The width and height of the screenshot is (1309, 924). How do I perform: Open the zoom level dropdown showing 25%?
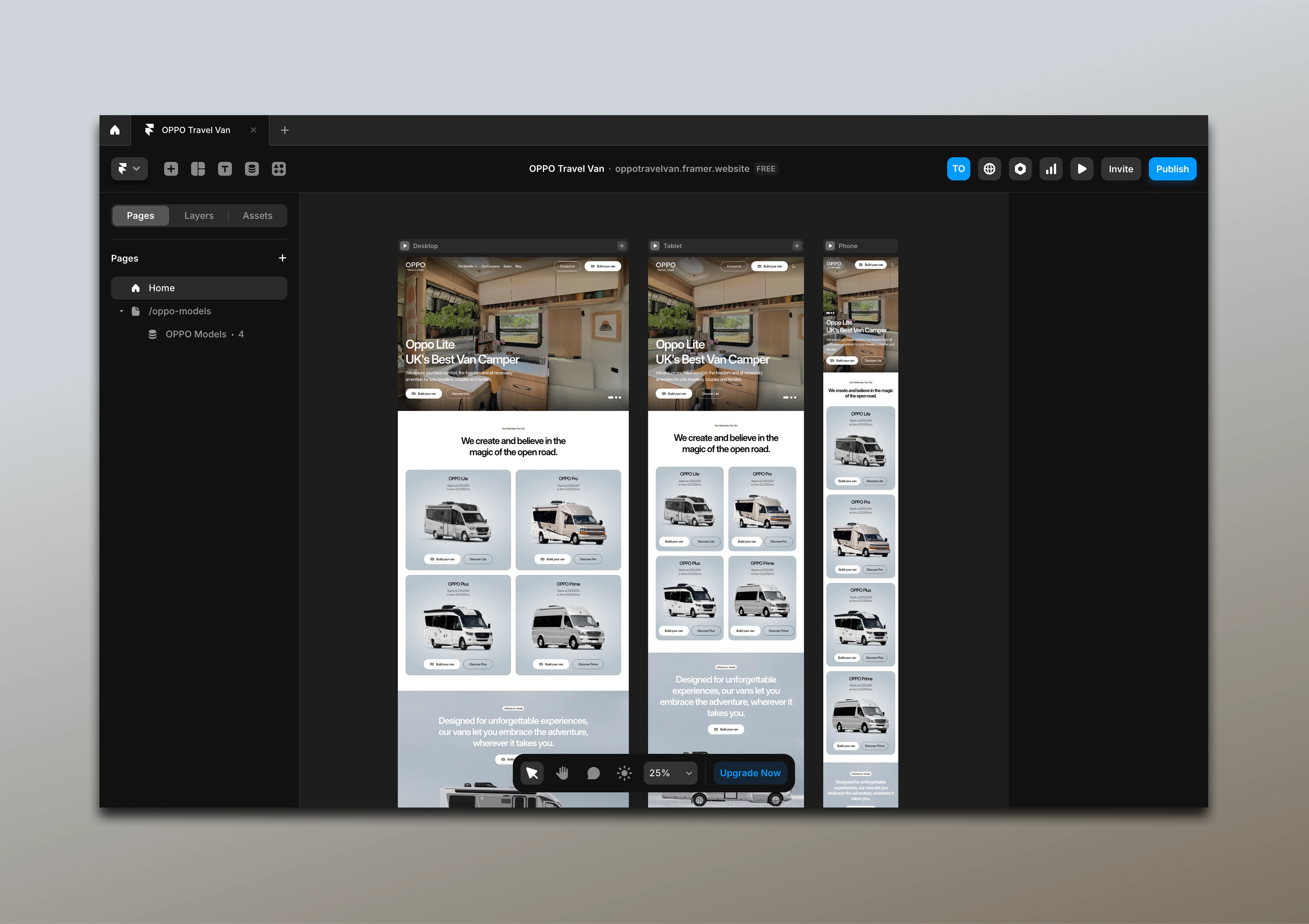click(670, 773)
